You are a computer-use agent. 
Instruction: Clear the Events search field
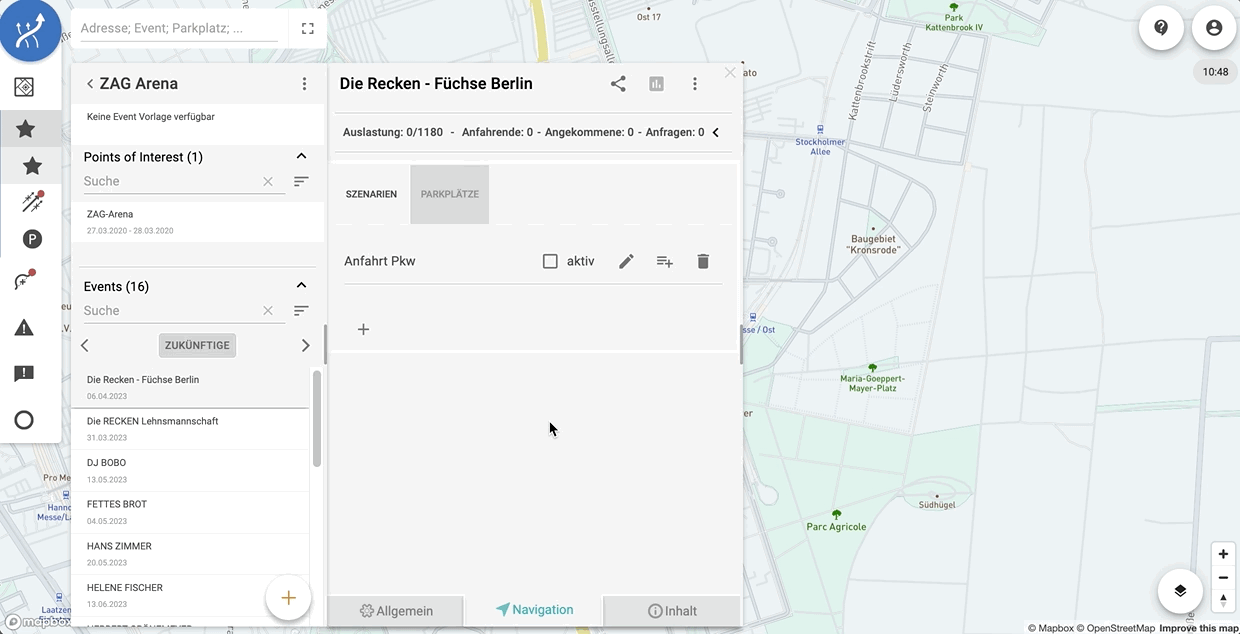pyautogui.click(x=268, y=311)
